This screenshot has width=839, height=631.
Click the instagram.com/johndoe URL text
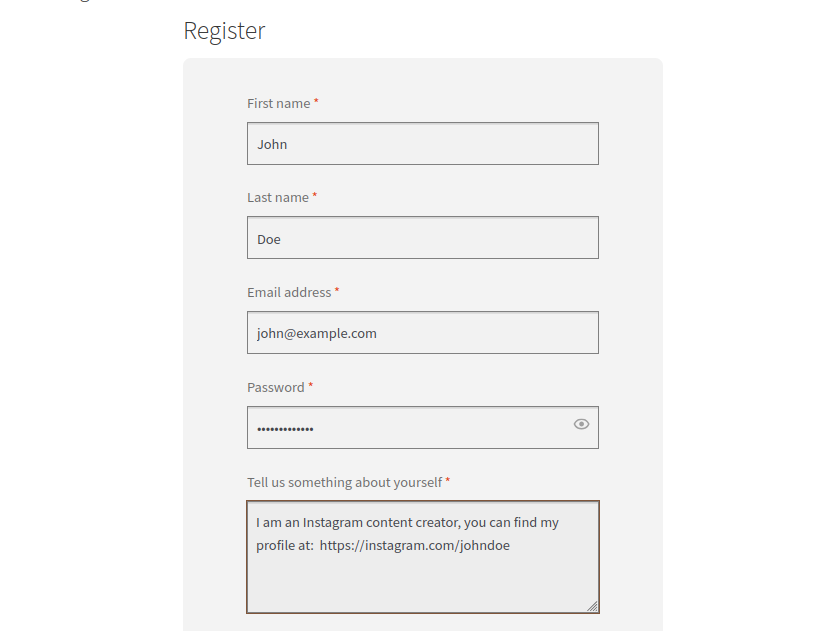click(415, 545)
